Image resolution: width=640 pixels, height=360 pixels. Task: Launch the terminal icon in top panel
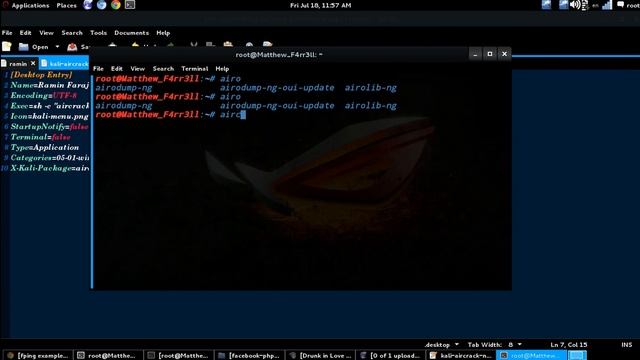130,5
